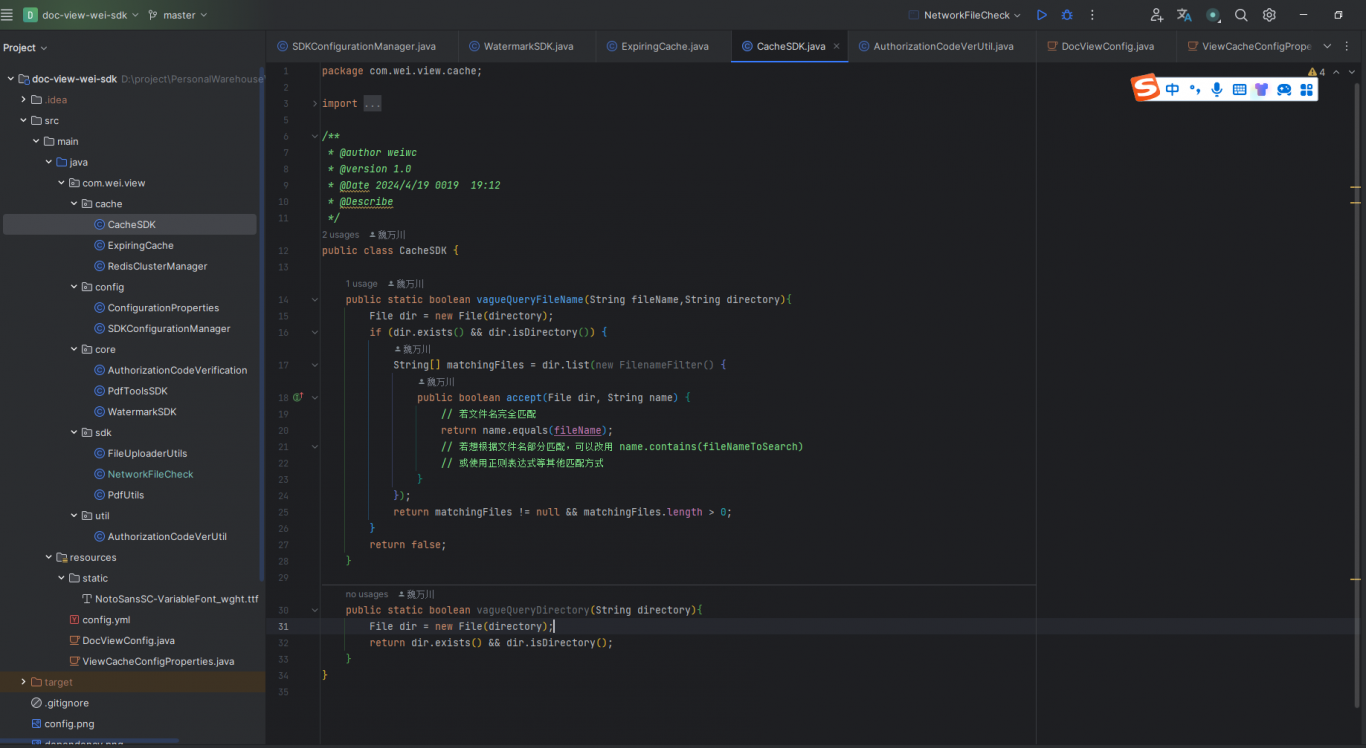This screenshot has width=1366, height=748.
Task: Open Sogou game controller icon
Action: click(x=1284, y=89)
